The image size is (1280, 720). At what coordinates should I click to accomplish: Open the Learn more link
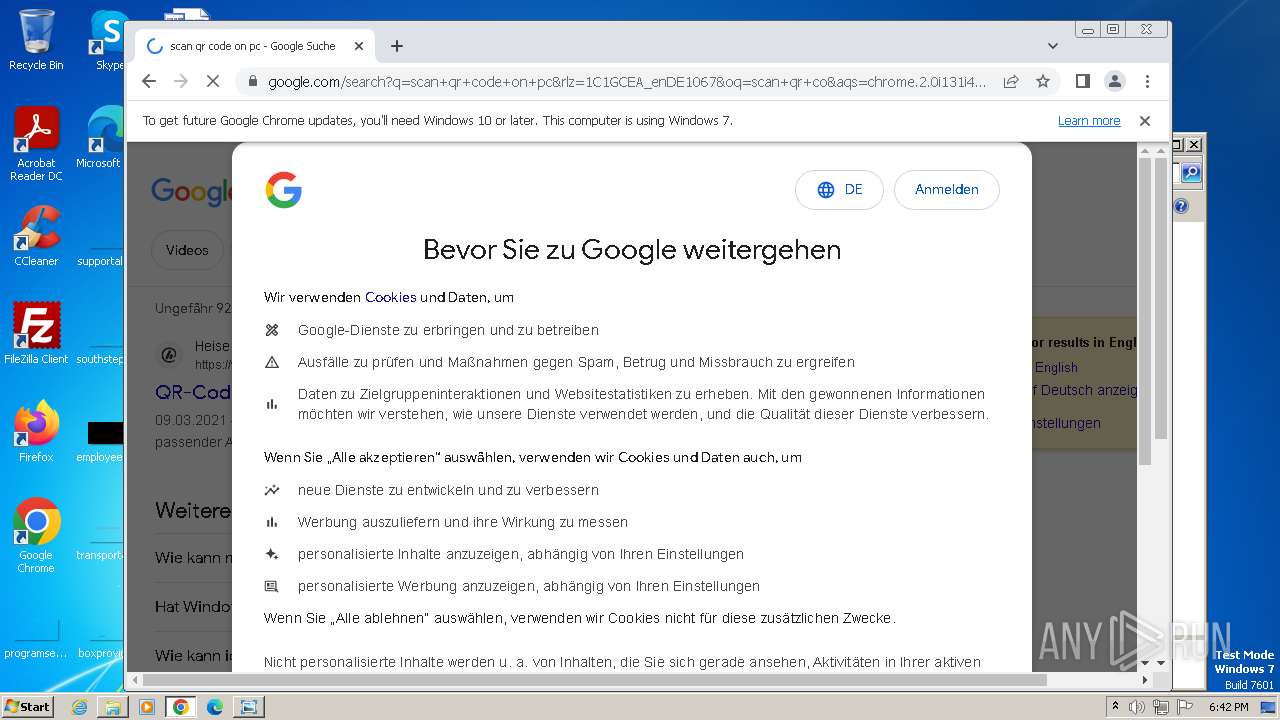(1089, 121)
